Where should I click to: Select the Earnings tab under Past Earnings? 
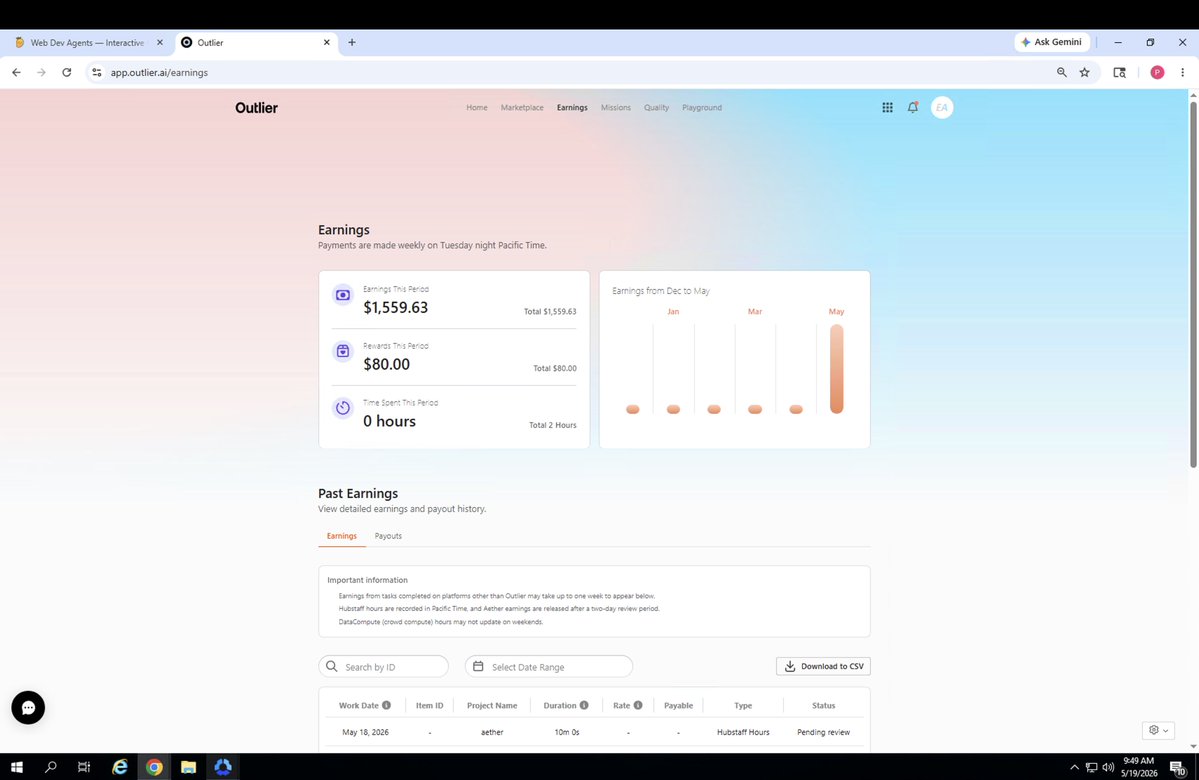(341, 536)
